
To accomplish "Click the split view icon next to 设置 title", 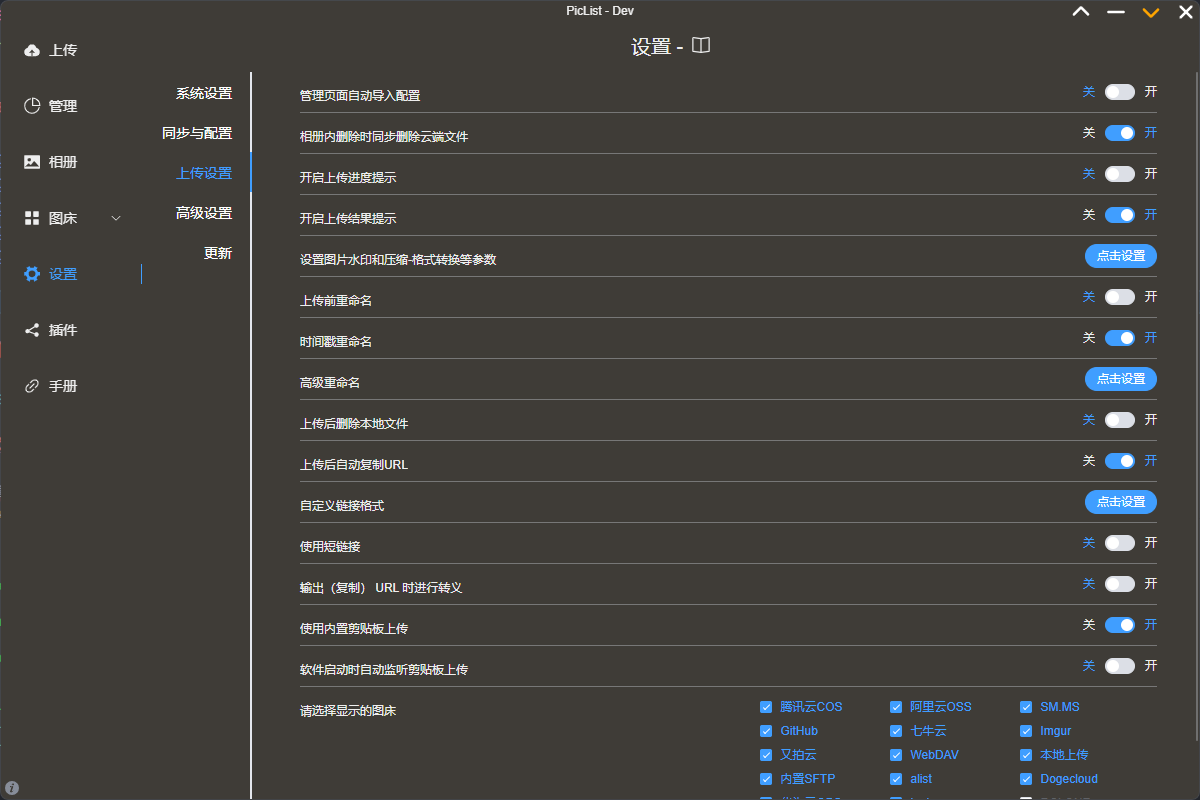I will 700,45.
